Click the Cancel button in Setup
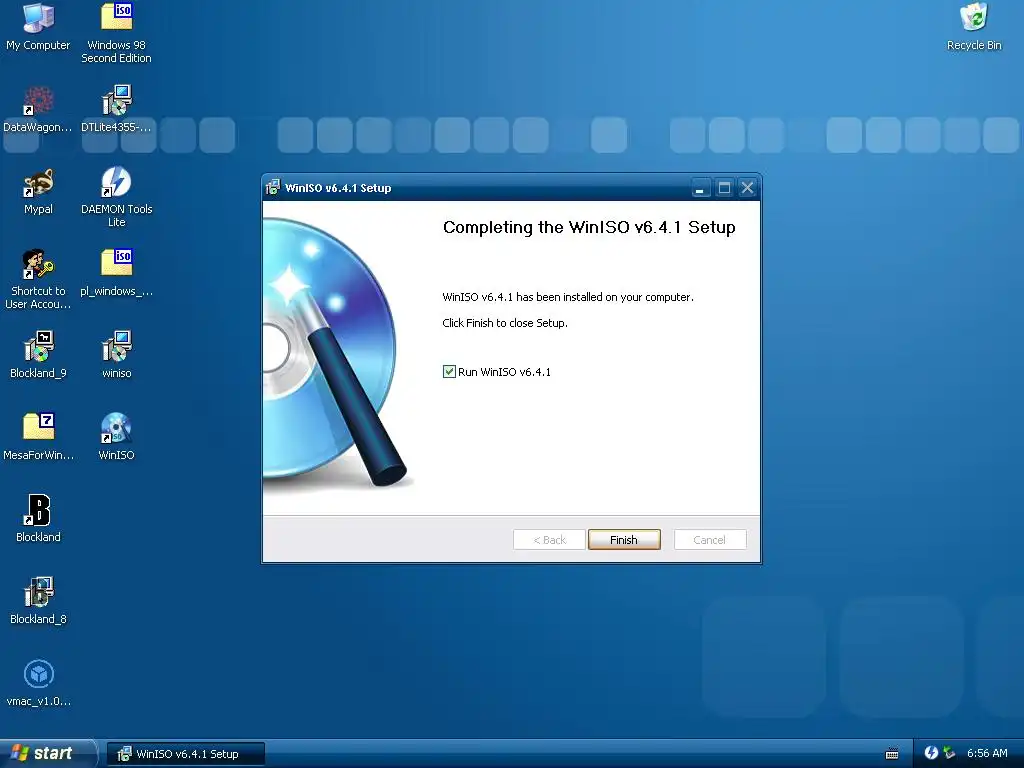Screen dimensions: 1024x768 point(710,539)
